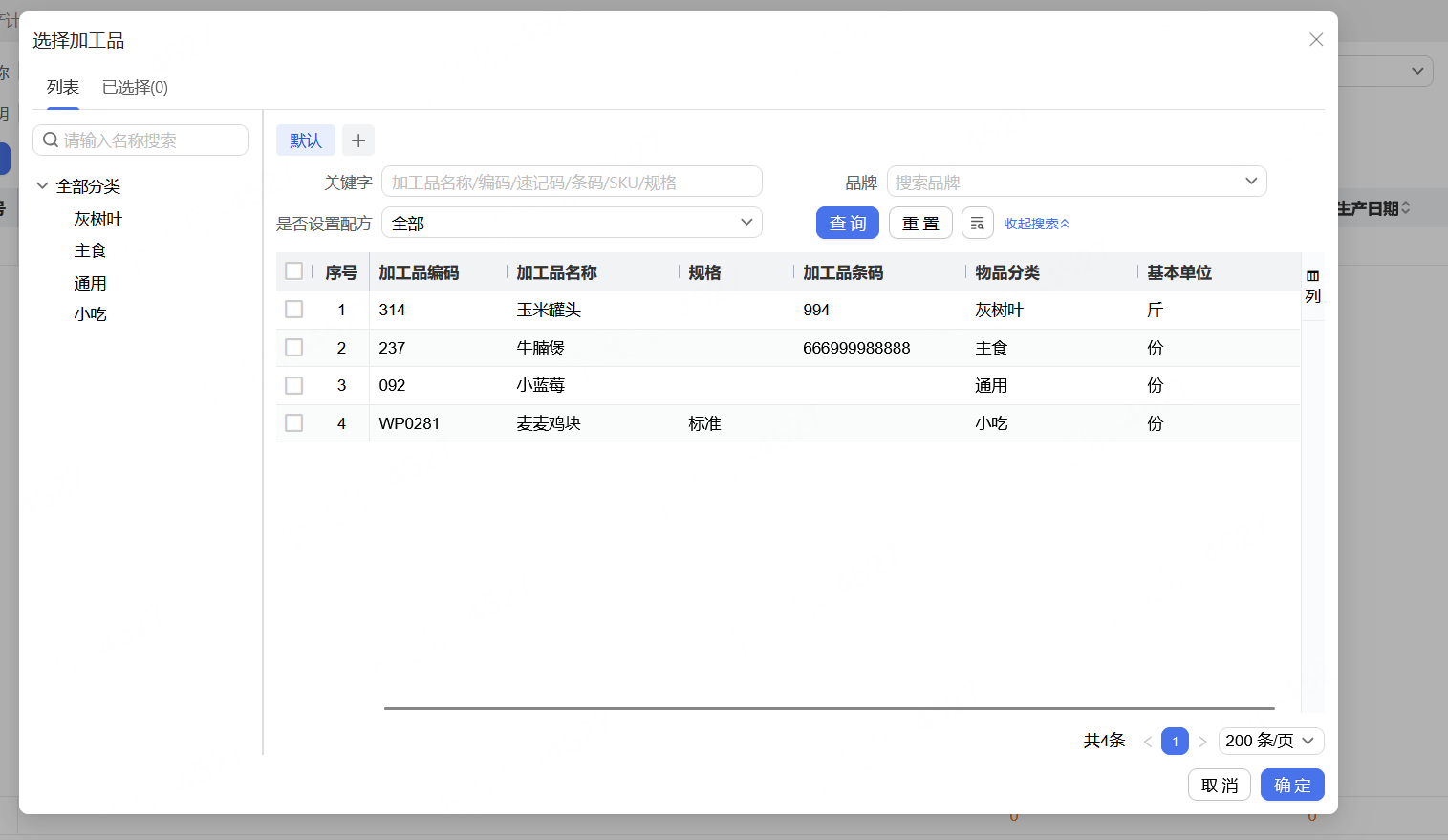Select the checkbox for 麦麦鸡块
The width and height of the screenshot is (1448, 840).
(294, 423)
